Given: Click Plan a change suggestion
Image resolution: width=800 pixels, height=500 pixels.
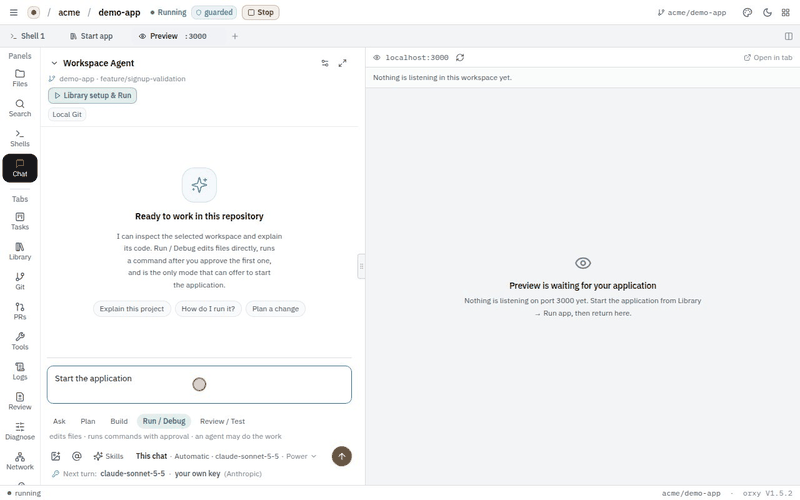Looking at the screenshot, I should [x=276, y=309].
